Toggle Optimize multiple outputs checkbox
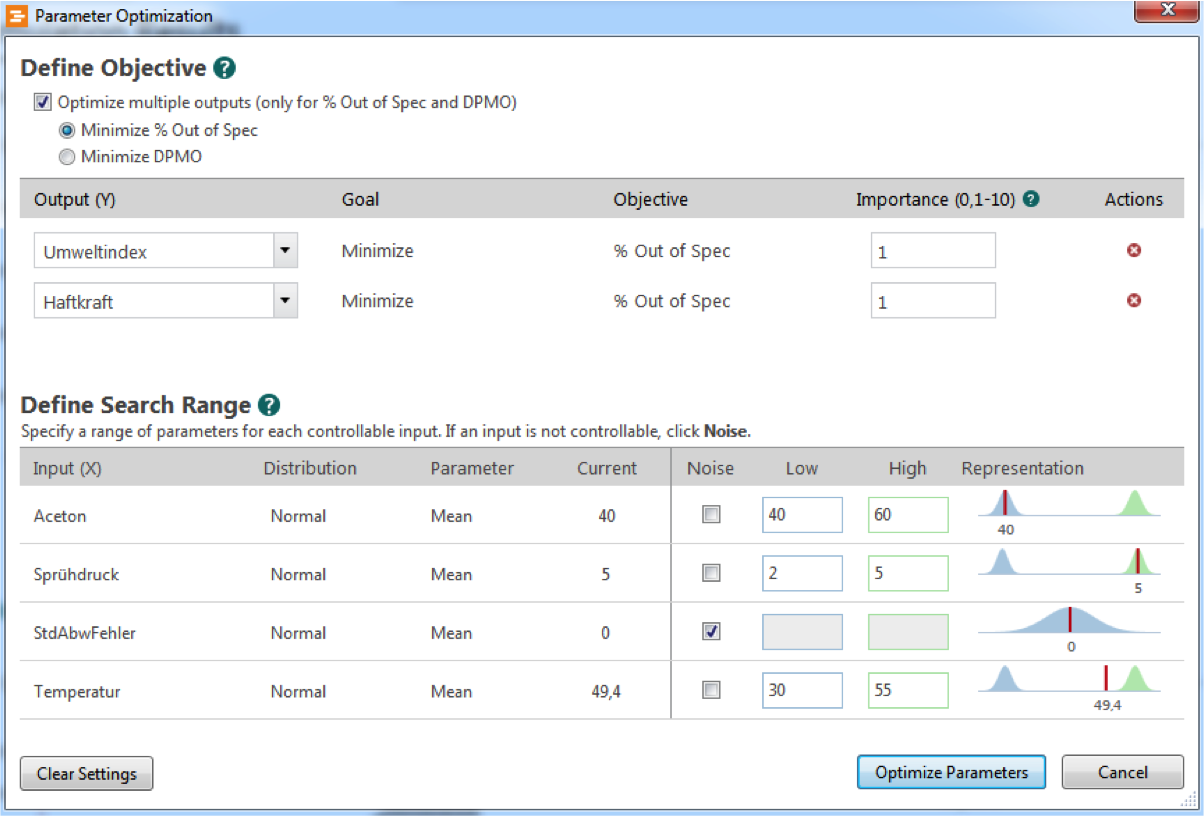The image size is (1204, 816). [43, 102]
